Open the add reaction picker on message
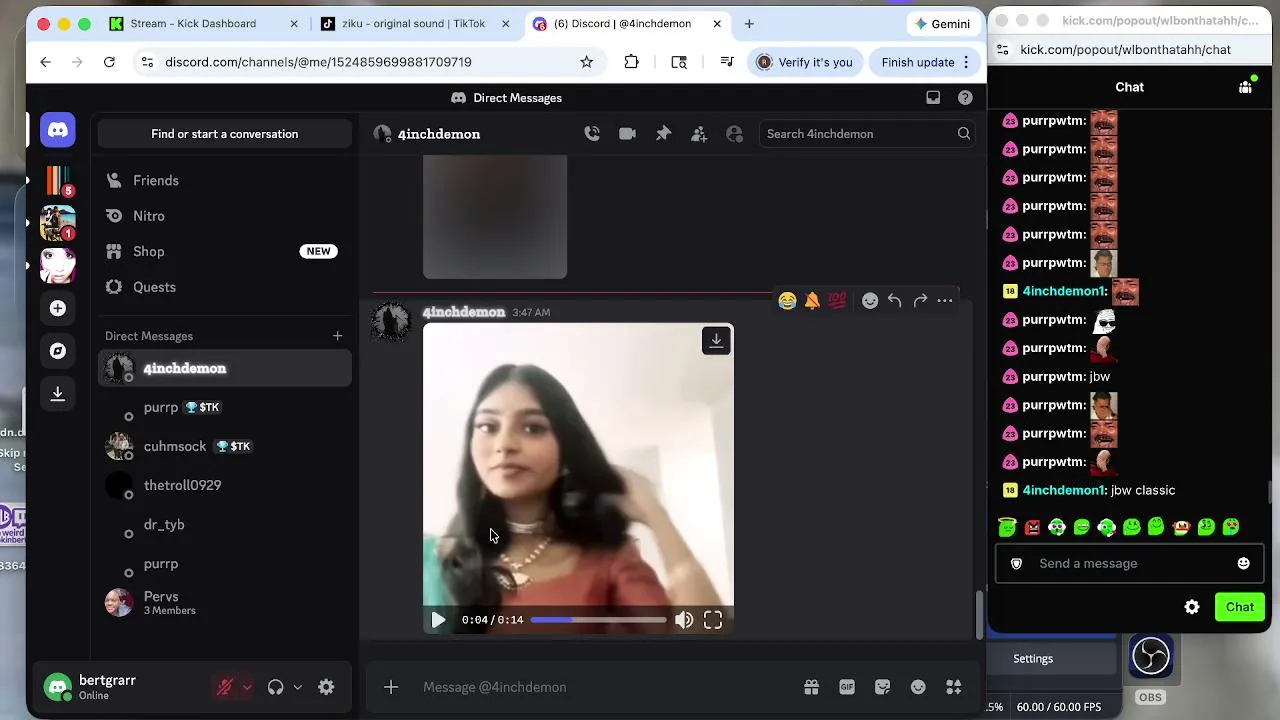 pos(870,301)
